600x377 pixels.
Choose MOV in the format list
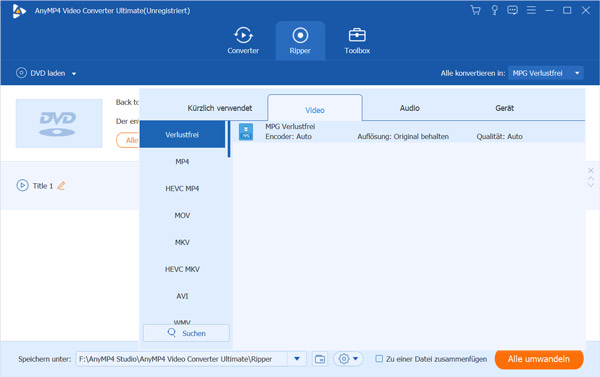tap(182, 215)
